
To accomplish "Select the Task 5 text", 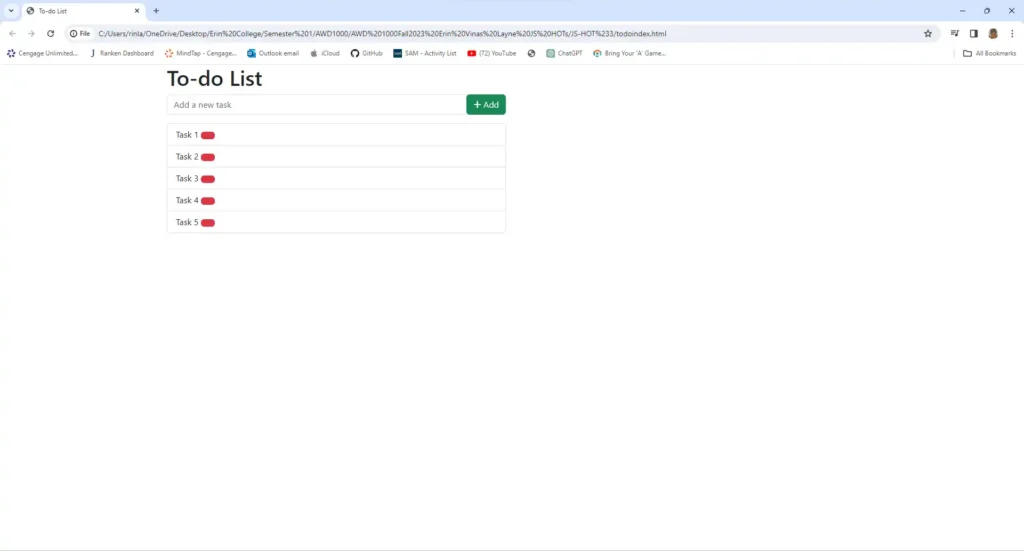I will [187, 222].
